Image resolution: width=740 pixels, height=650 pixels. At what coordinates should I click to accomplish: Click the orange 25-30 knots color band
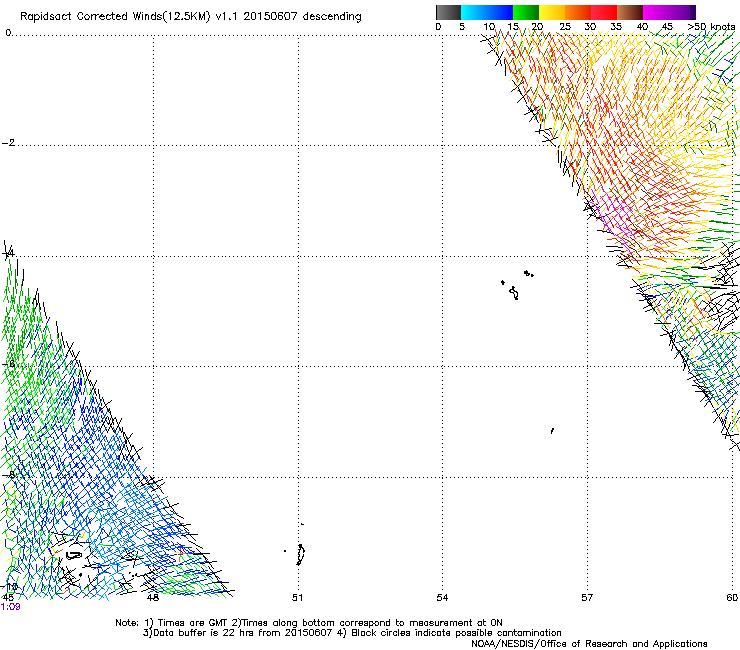pyautogui.click(x=578, y=12)
